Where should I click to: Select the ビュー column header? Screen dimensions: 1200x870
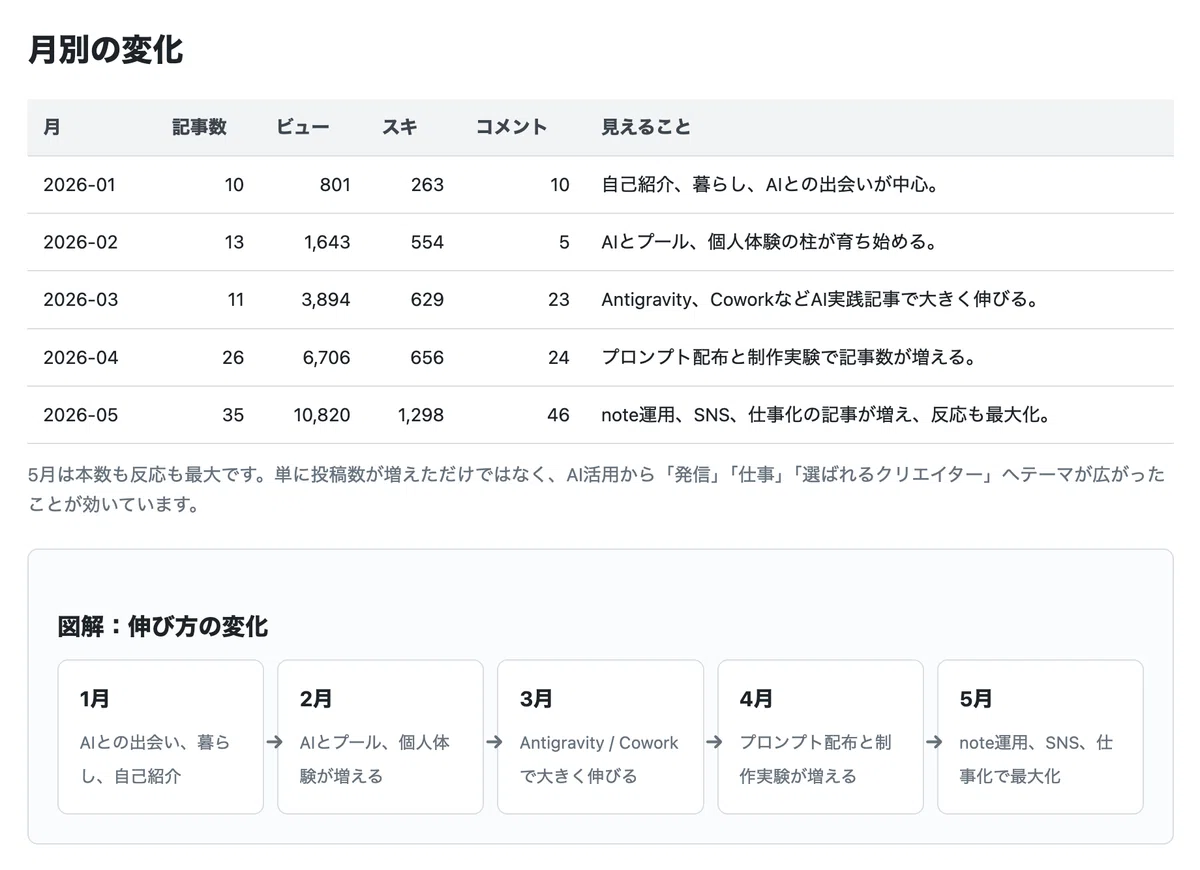click(x=303, y=127)
